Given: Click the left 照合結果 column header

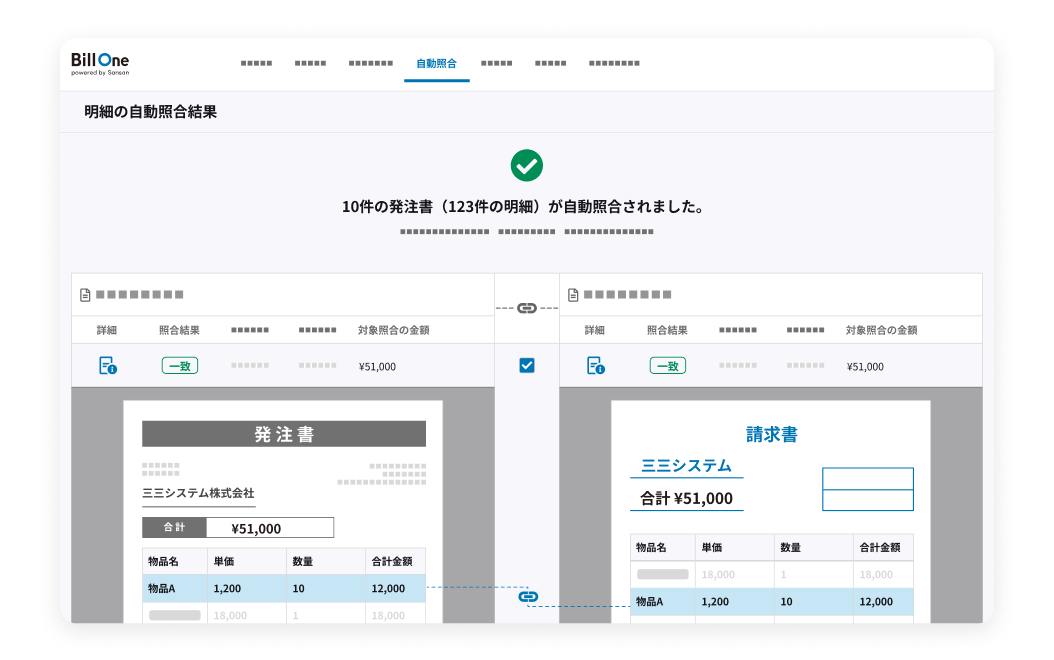Looking at the screenshot, I should (x=179, y=330).
